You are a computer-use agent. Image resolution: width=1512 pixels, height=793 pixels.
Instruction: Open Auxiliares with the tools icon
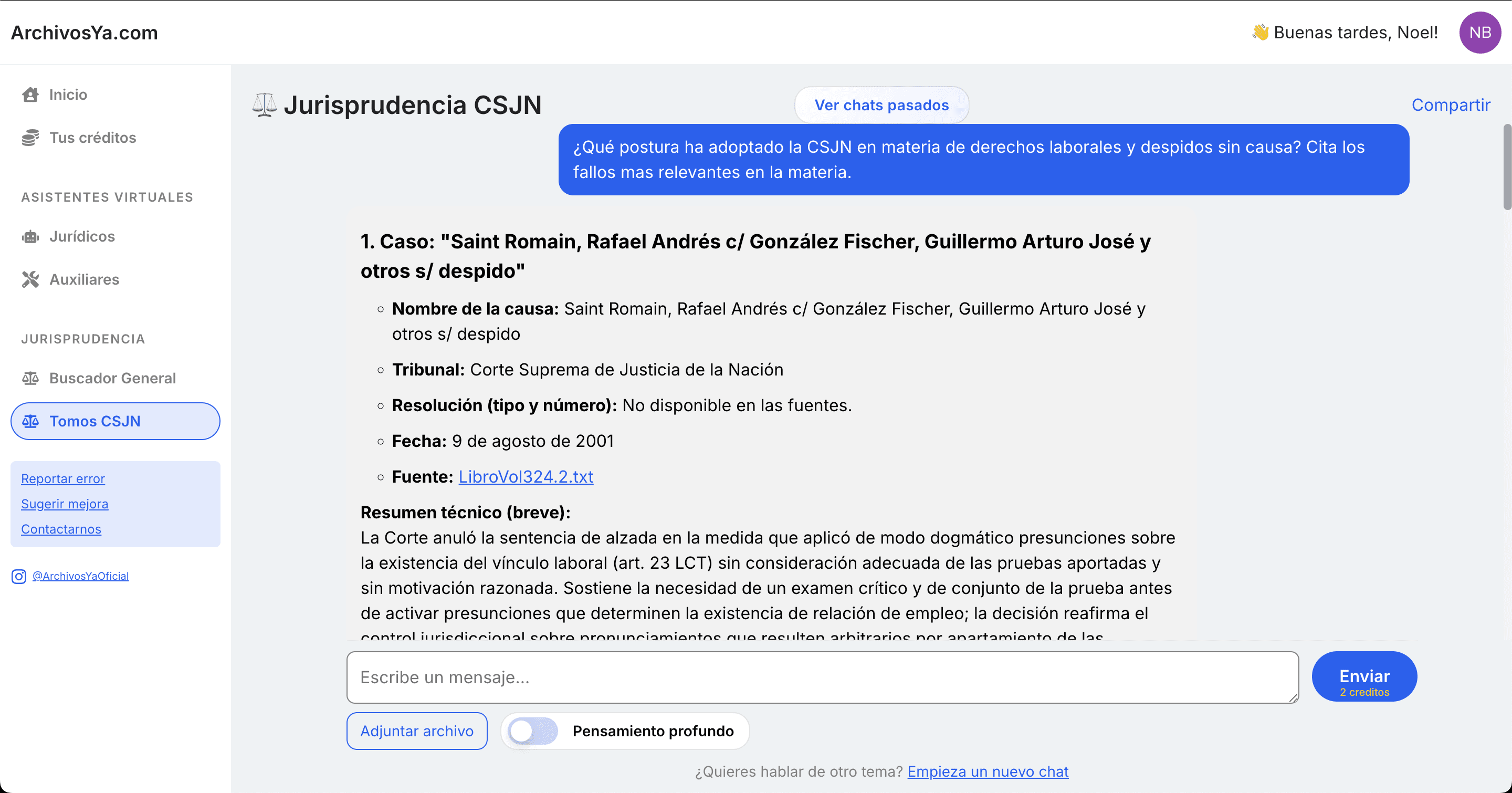tap(30, 279)
